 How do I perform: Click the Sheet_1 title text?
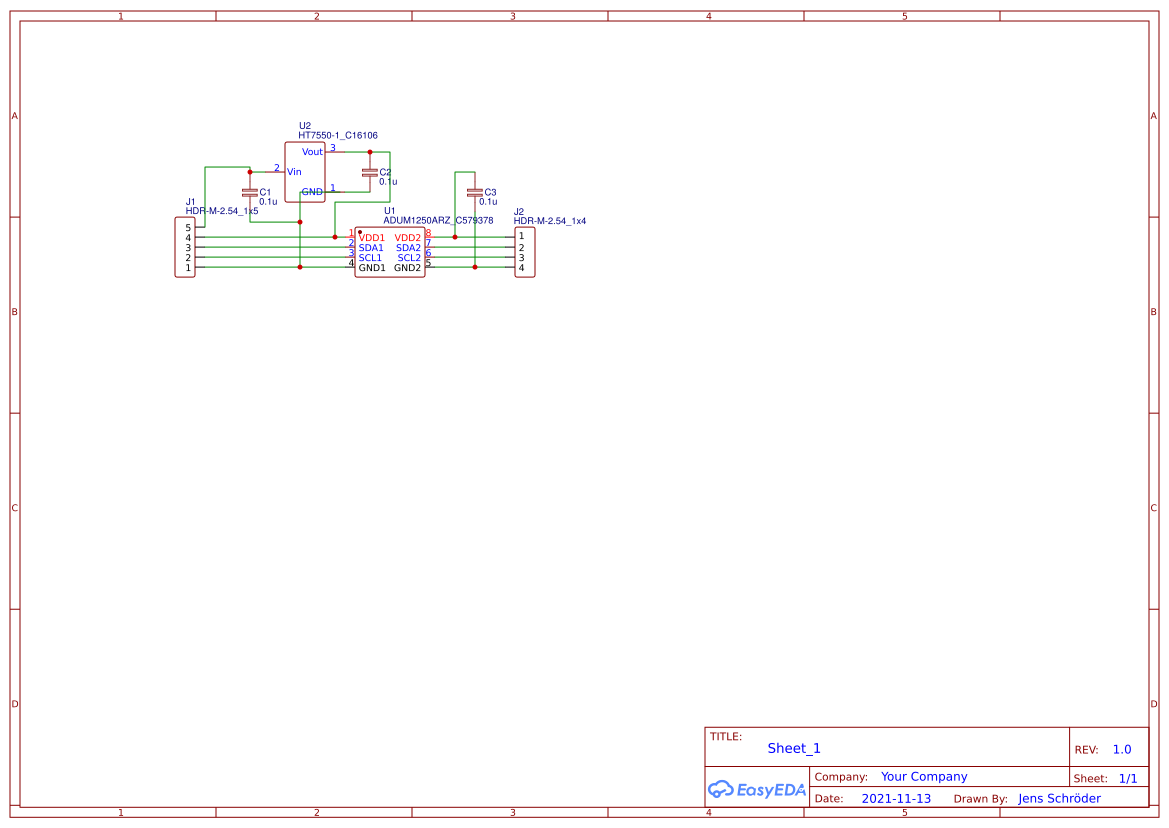pyautogui.click(x=793, y=748)
